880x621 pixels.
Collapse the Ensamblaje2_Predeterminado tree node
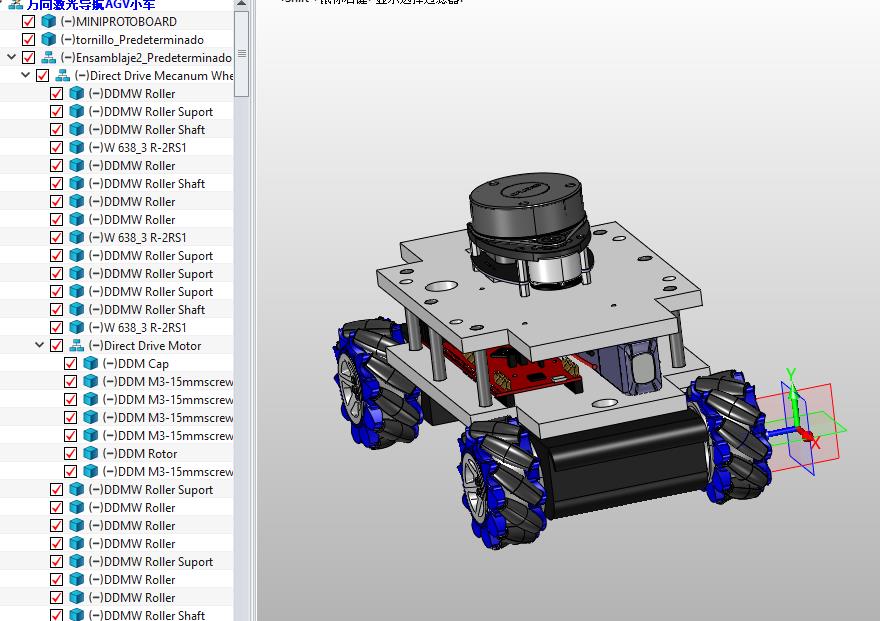[x=11, y=57]
